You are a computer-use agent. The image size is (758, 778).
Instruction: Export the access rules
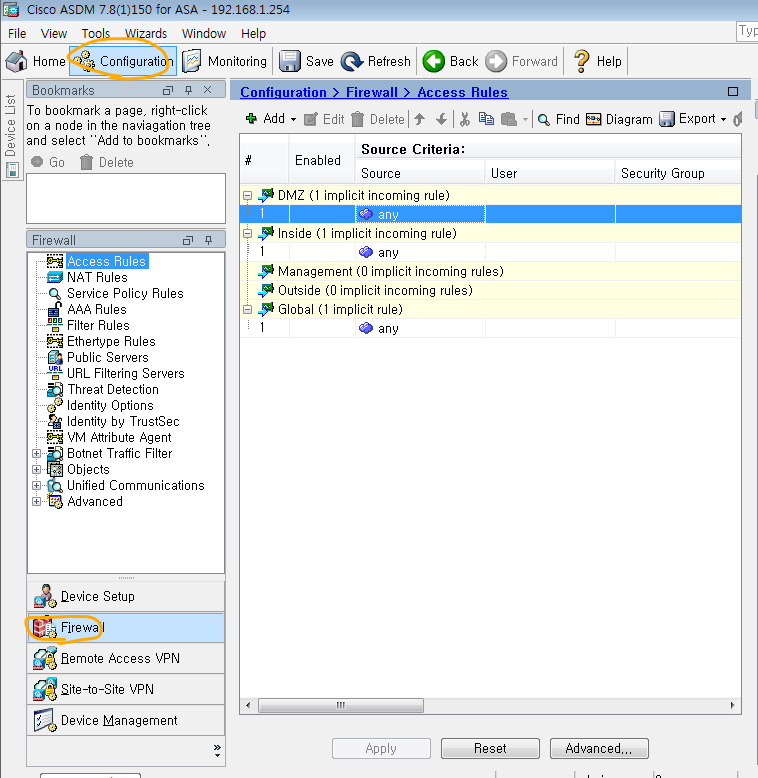click(x=688, y=119)
